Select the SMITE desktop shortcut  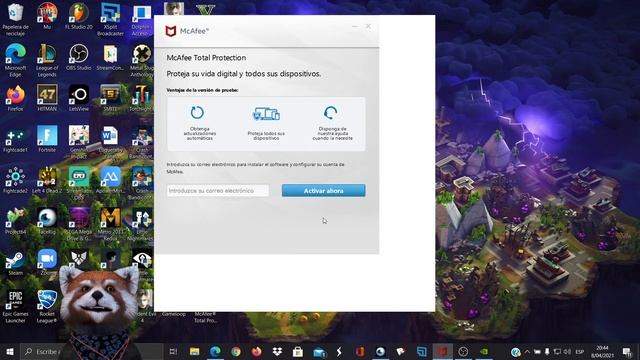pyautogui.click(x=110, y=98)
